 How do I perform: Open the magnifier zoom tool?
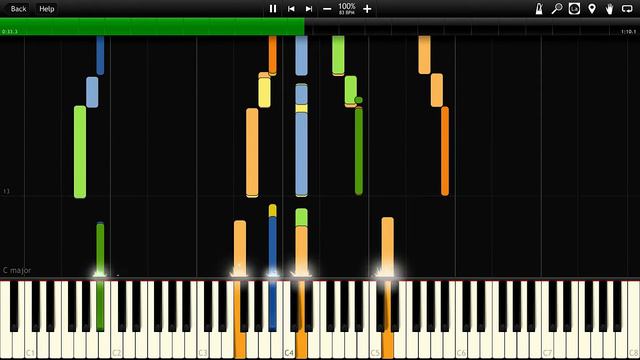click(x=557, y=9)
